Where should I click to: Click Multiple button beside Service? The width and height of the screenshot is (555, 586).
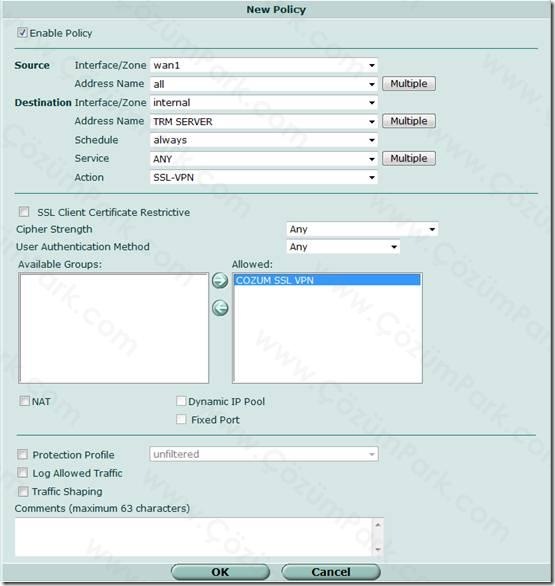click(x=408, y=158)
